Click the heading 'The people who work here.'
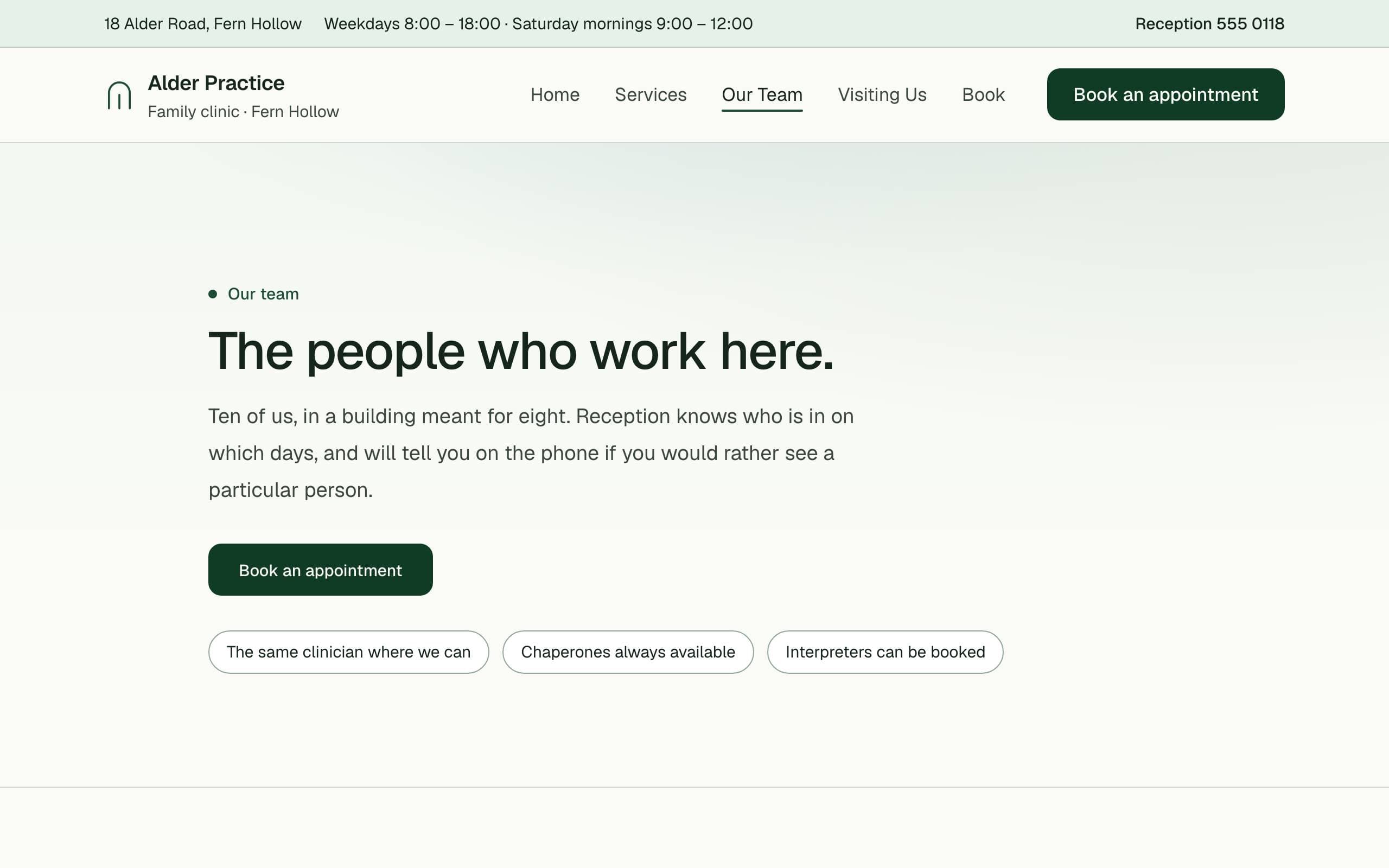This screenshot has width=1389, height=868. click(520, 351)
